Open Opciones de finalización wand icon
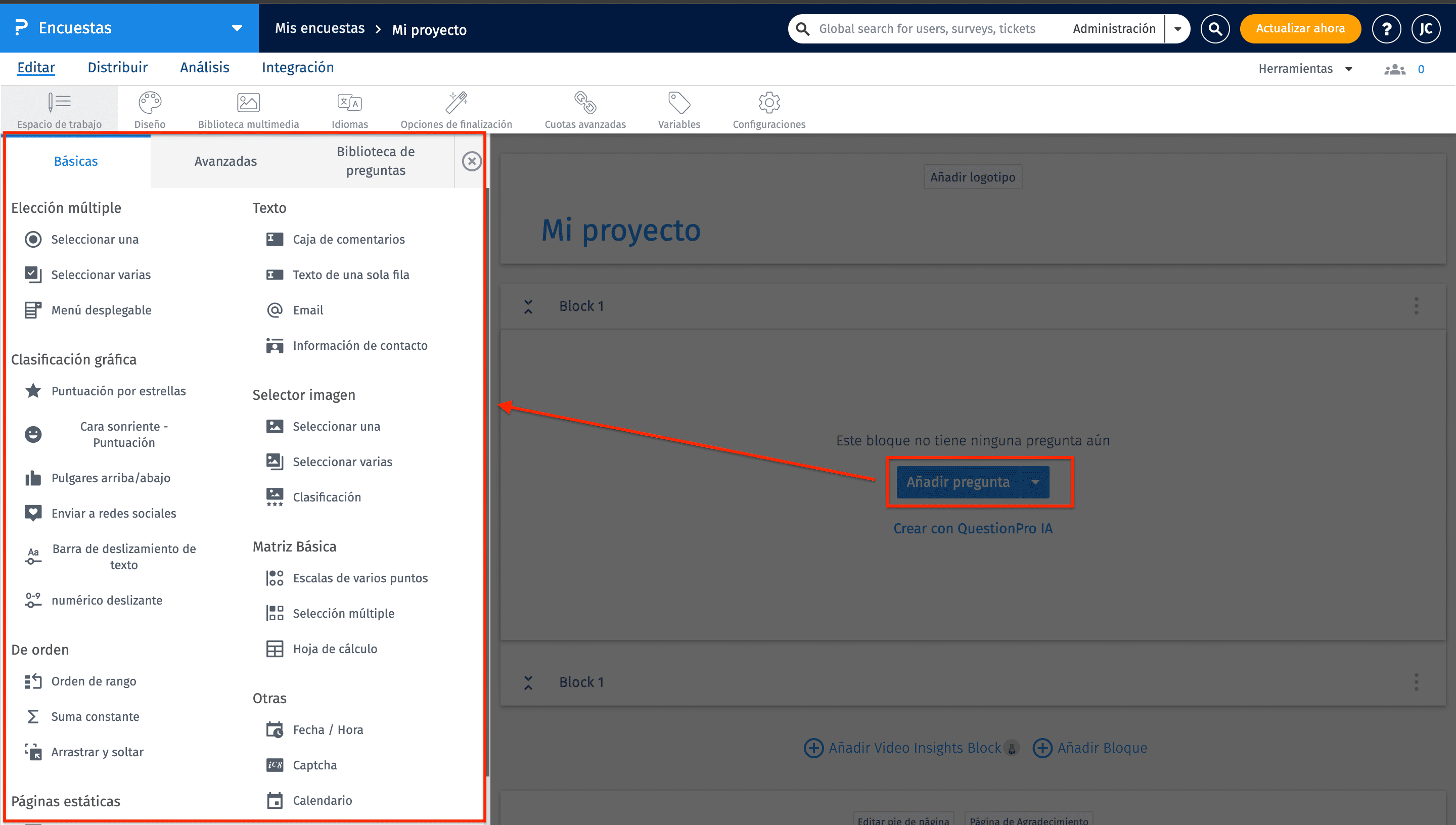 tap(456, 103)
